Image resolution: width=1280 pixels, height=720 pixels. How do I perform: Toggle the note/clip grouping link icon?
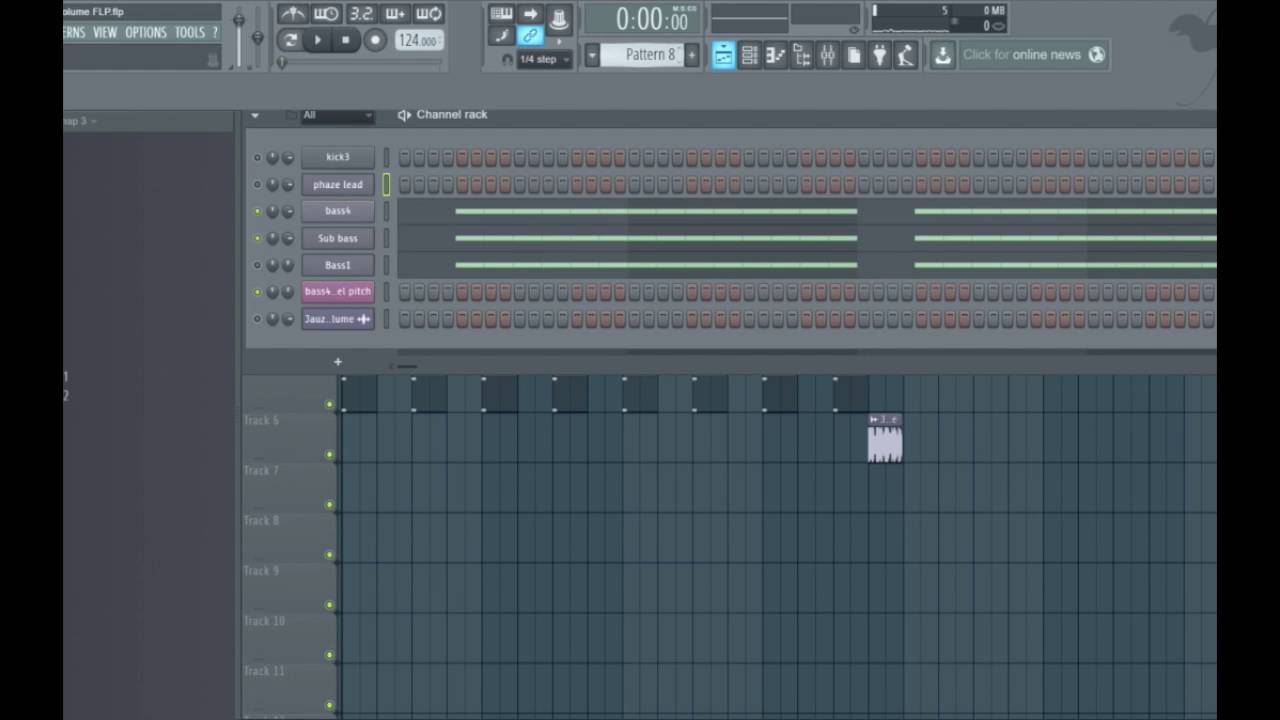tap(530, 36)
